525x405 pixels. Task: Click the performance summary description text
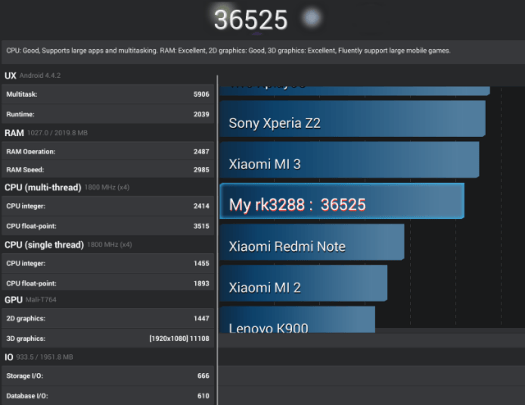tap(228, 51)
